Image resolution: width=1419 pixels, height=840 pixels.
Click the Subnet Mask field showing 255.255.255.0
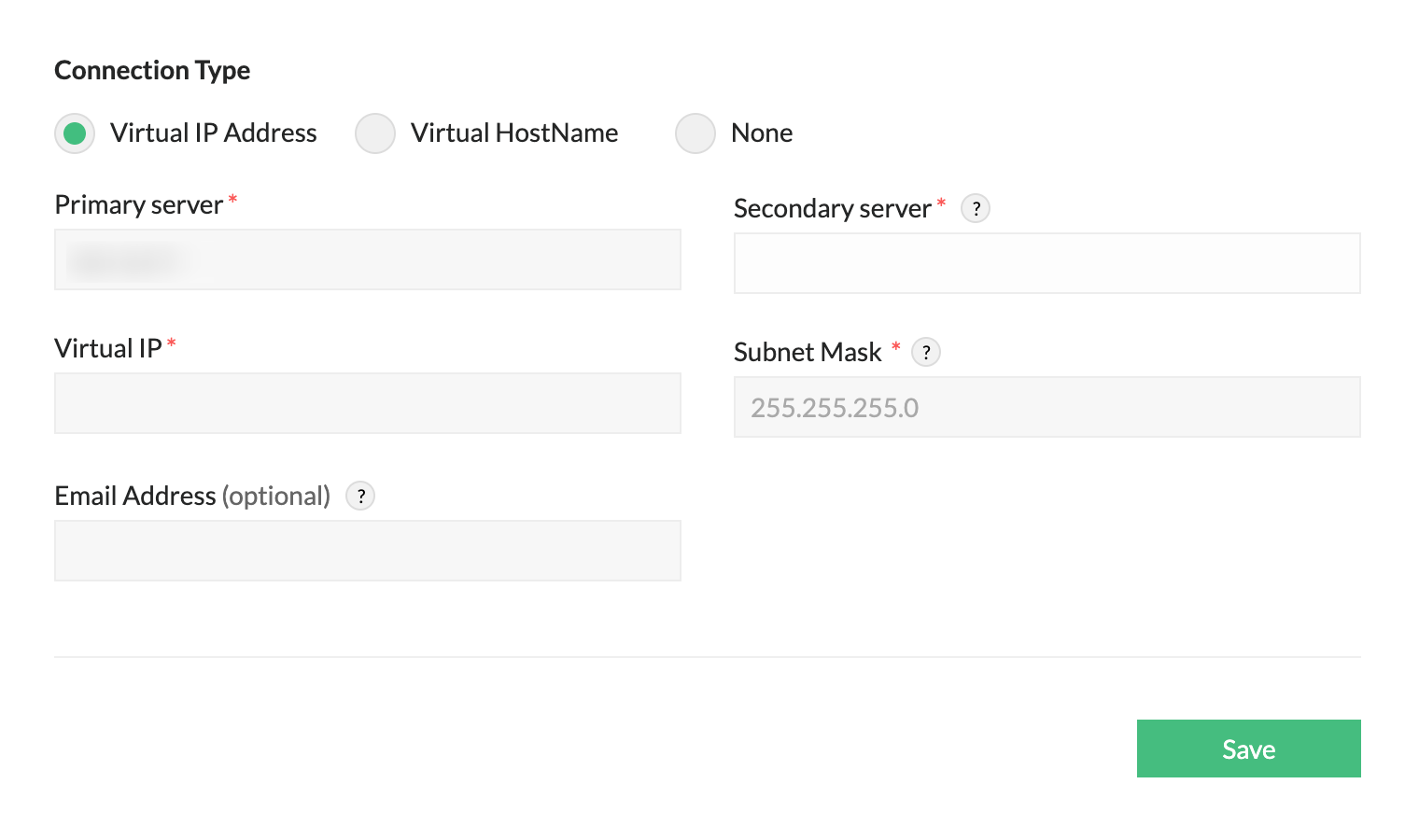[1047, 407]
